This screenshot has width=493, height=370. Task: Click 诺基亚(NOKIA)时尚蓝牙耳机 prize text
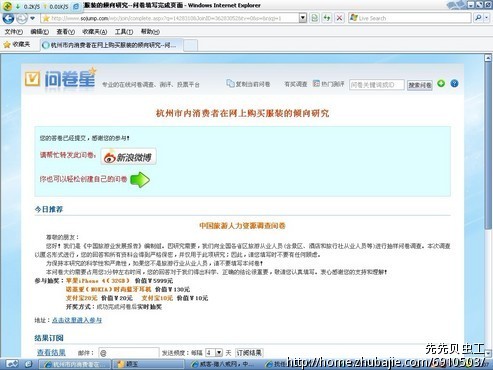click(108, 289)
